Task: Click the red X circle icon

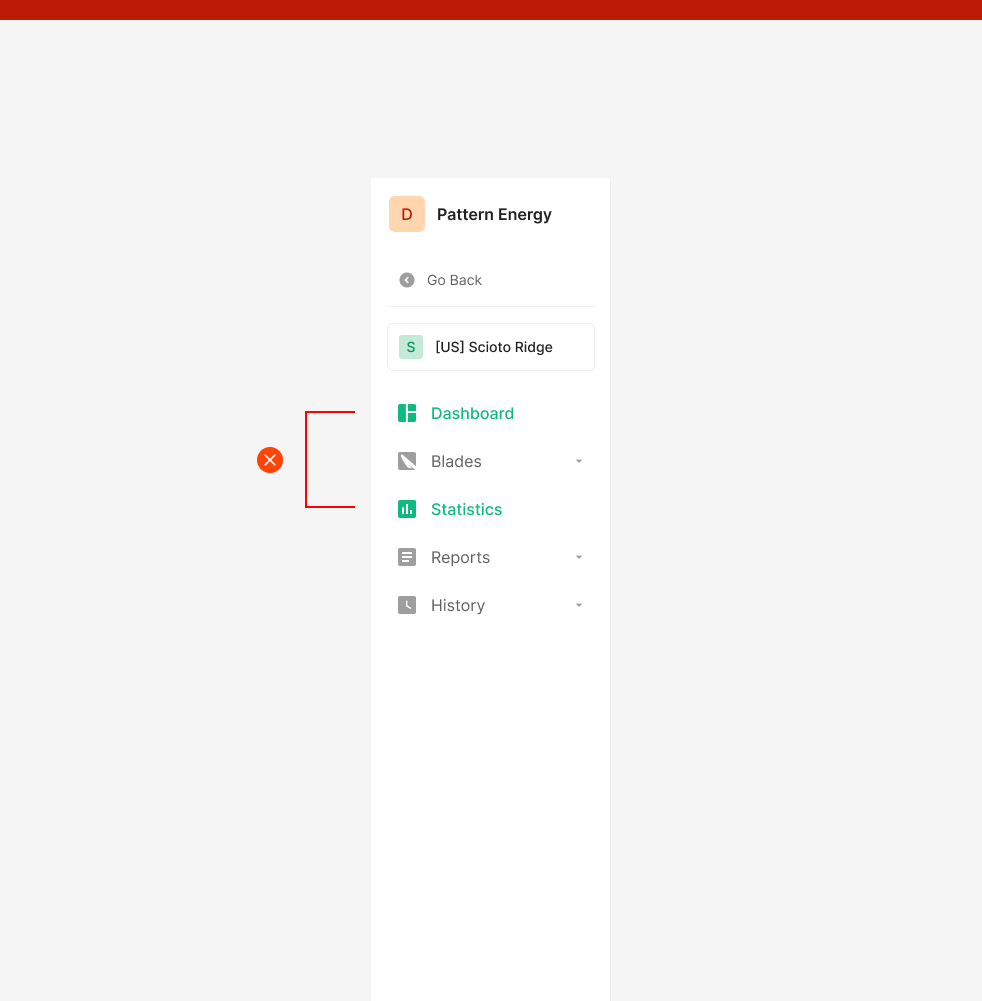Action: click(x=270, y=460)
